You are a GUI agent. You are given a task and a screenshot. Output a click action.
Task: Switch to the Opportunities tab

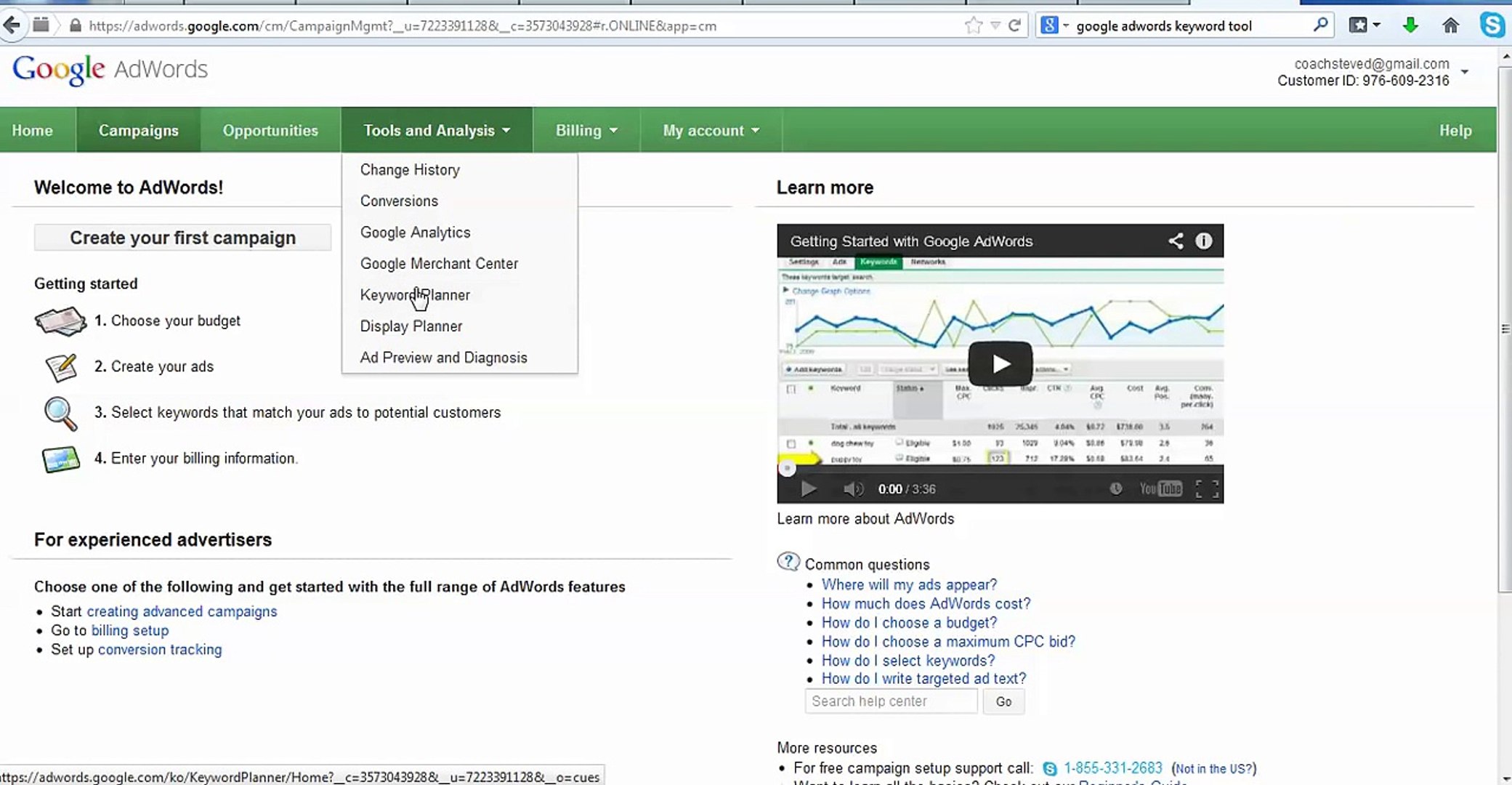270,131
